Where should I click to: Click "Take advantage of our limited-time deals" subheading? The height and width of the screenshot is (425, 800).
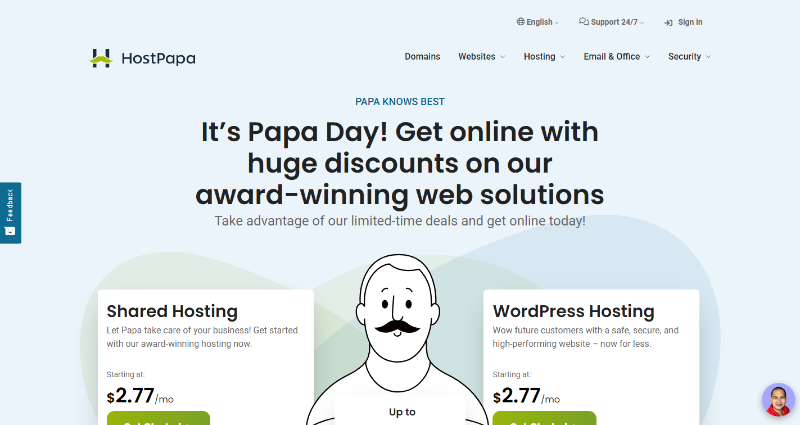400,221
